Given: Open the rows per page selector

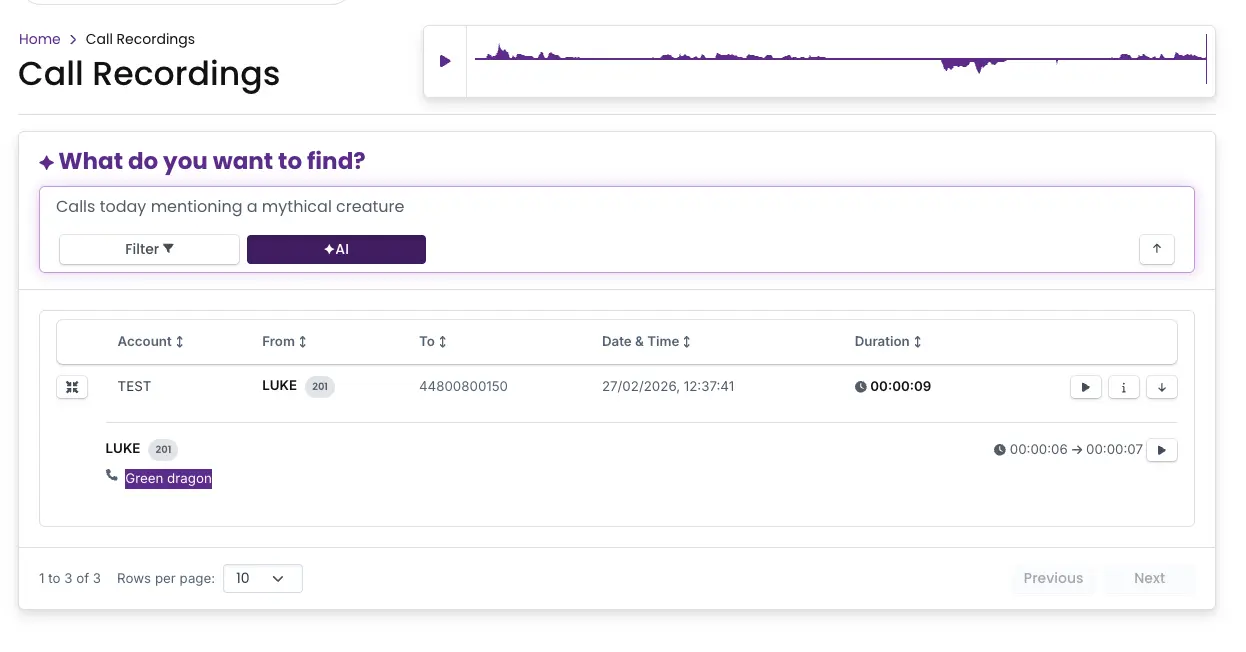Looking at the screenshot, I should [262, 578].
